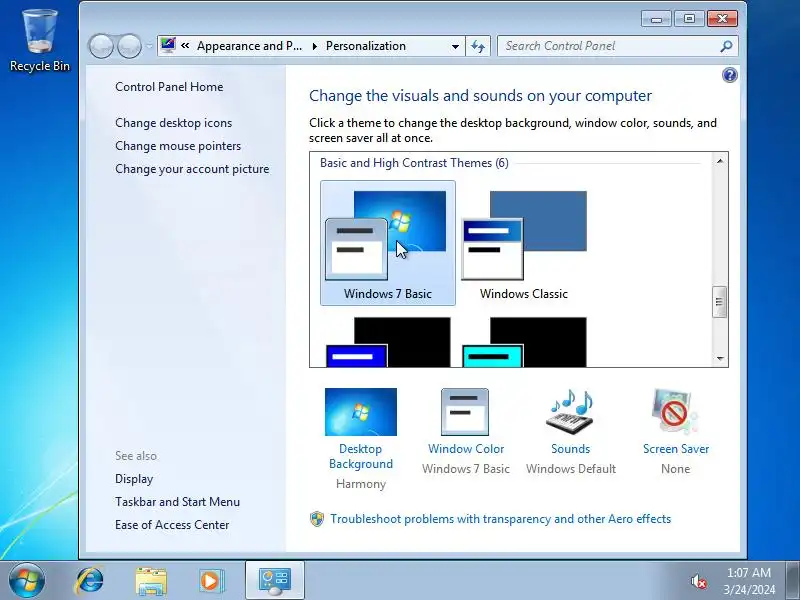Click the muted volume tray icon
Image resolution: width=800 pixels, height=600 pixels.
tap(698, 581)
